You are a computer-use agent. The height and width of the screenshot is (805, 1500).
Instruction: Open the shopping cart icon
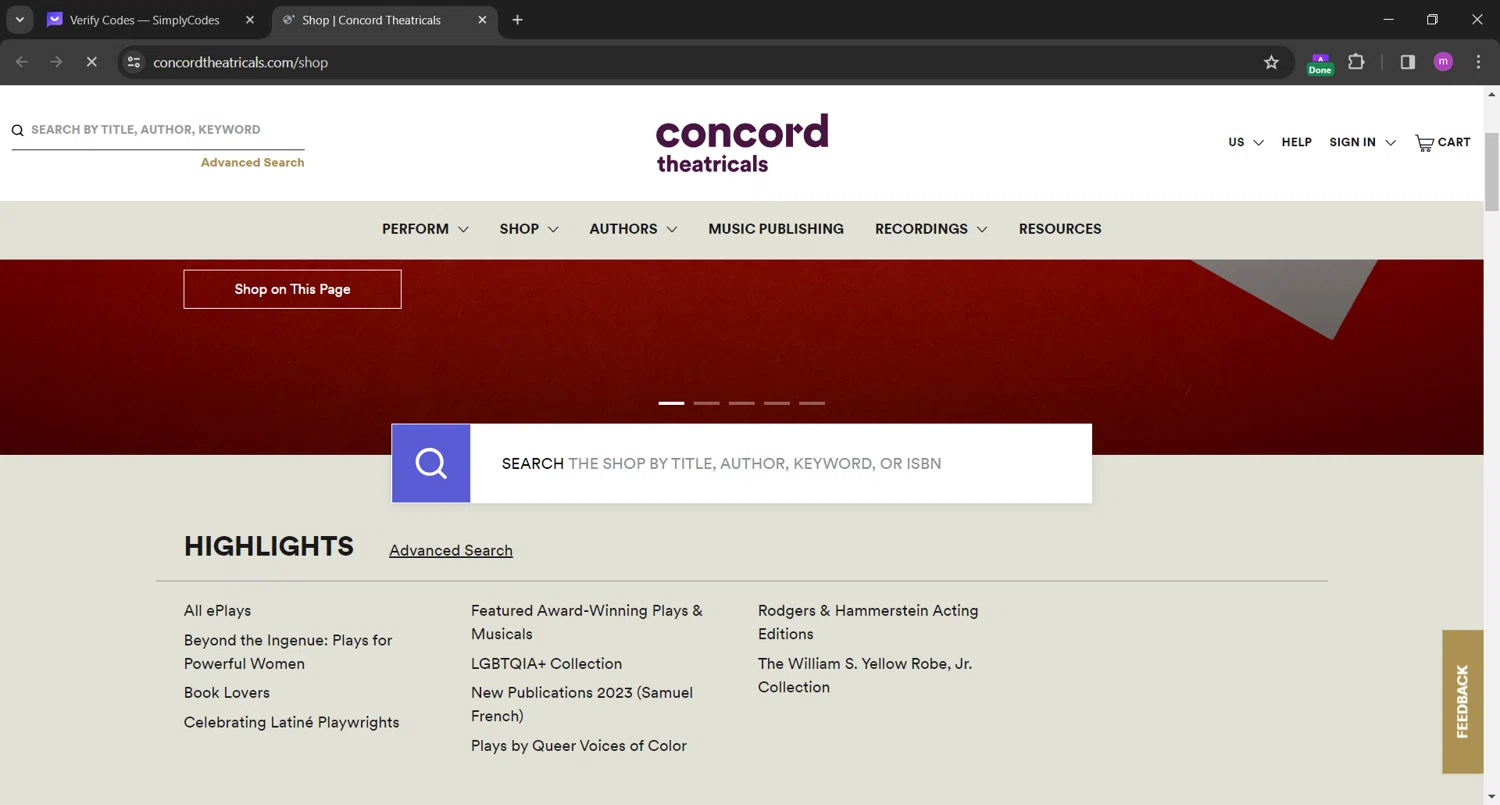coord(1425,143)
